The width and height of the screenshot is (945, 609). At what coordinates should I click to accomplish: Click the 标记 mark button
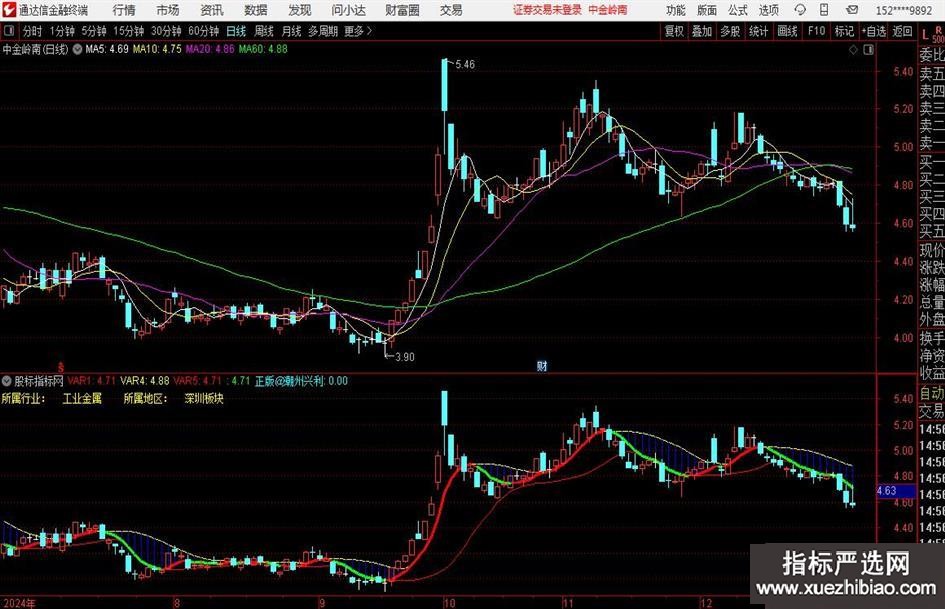pos(844,31)
